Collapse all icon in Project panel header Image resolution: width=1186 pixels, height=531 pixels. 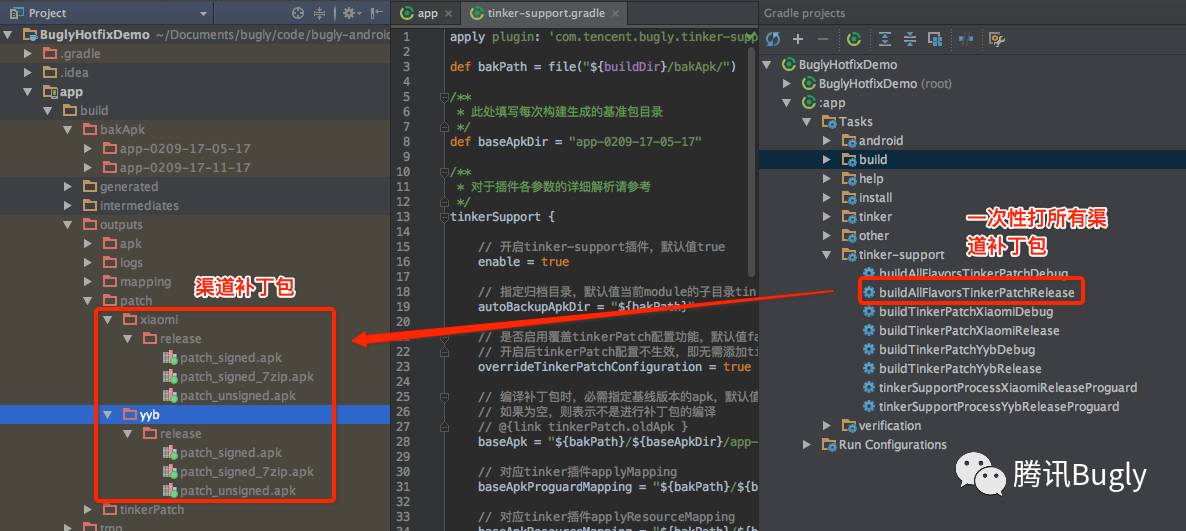319,13
